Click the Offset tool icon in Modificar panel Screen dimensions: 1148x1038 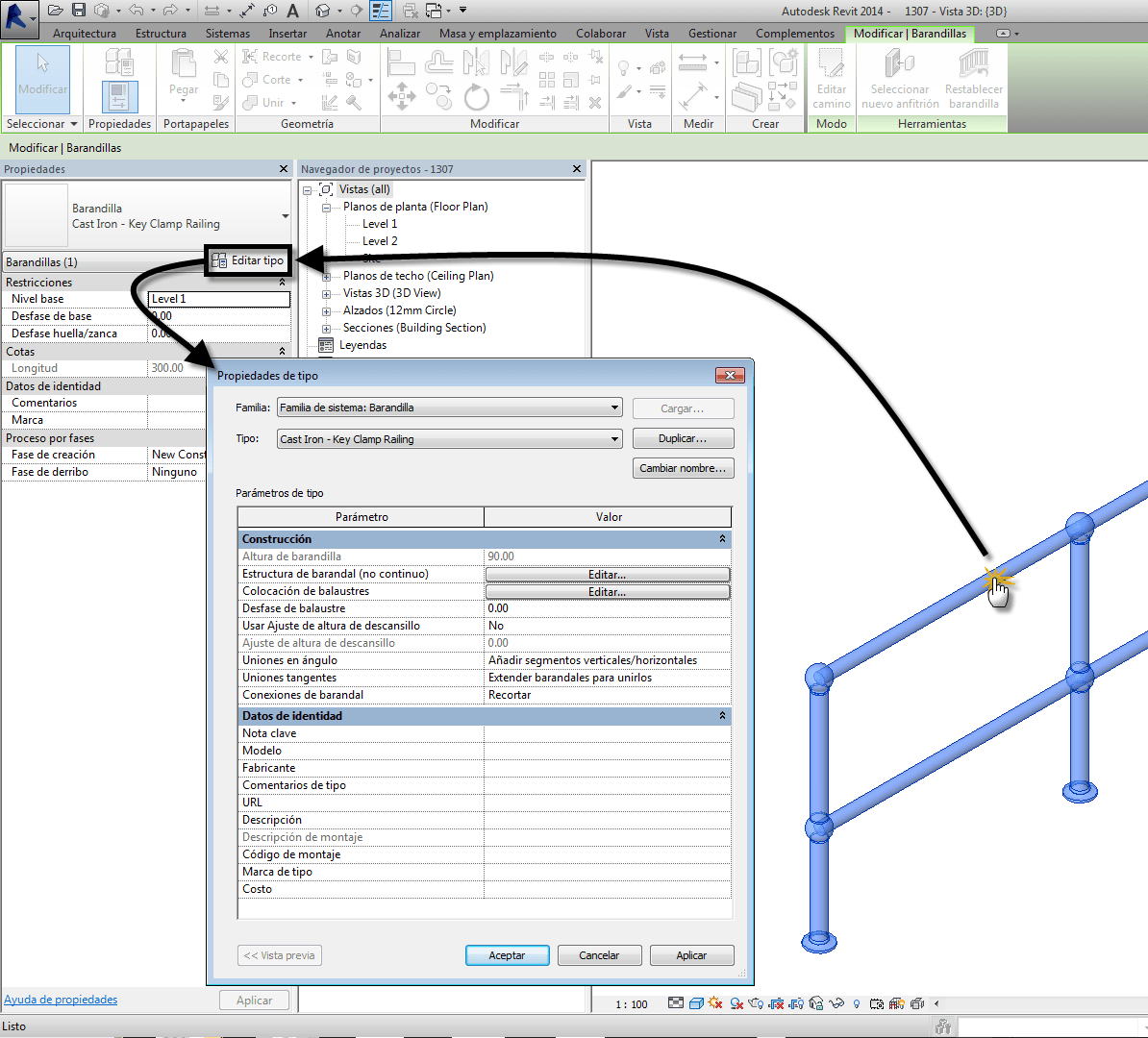[x=439, y=62]
